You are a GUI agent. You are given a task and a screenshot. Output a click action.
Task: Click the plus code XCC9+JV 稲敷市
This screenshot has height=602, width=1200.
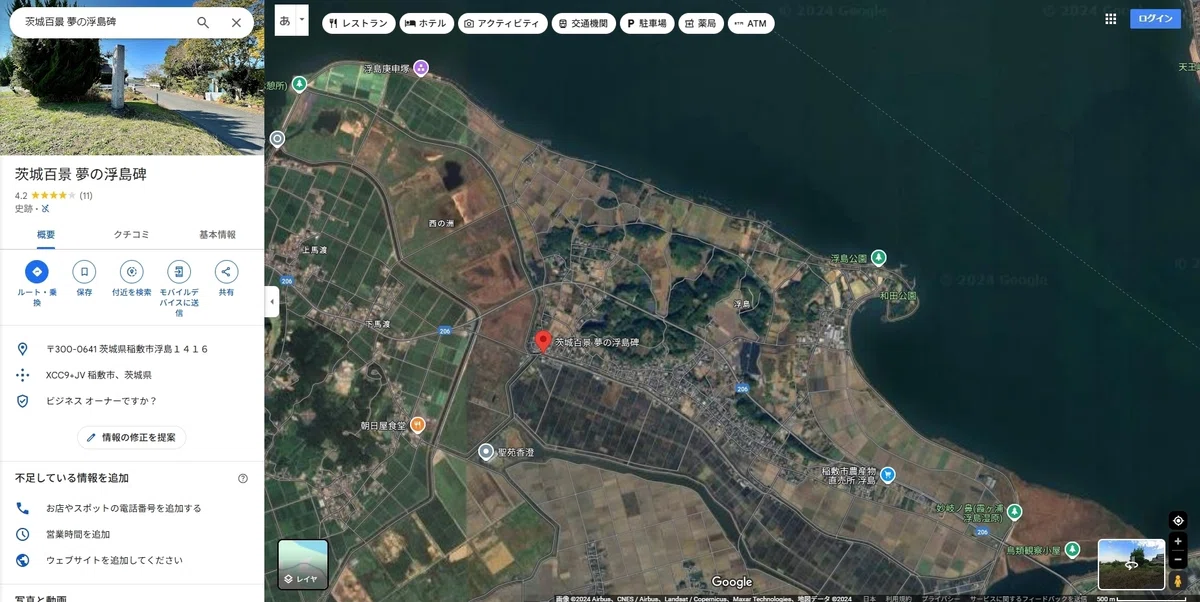click(99, 375)
